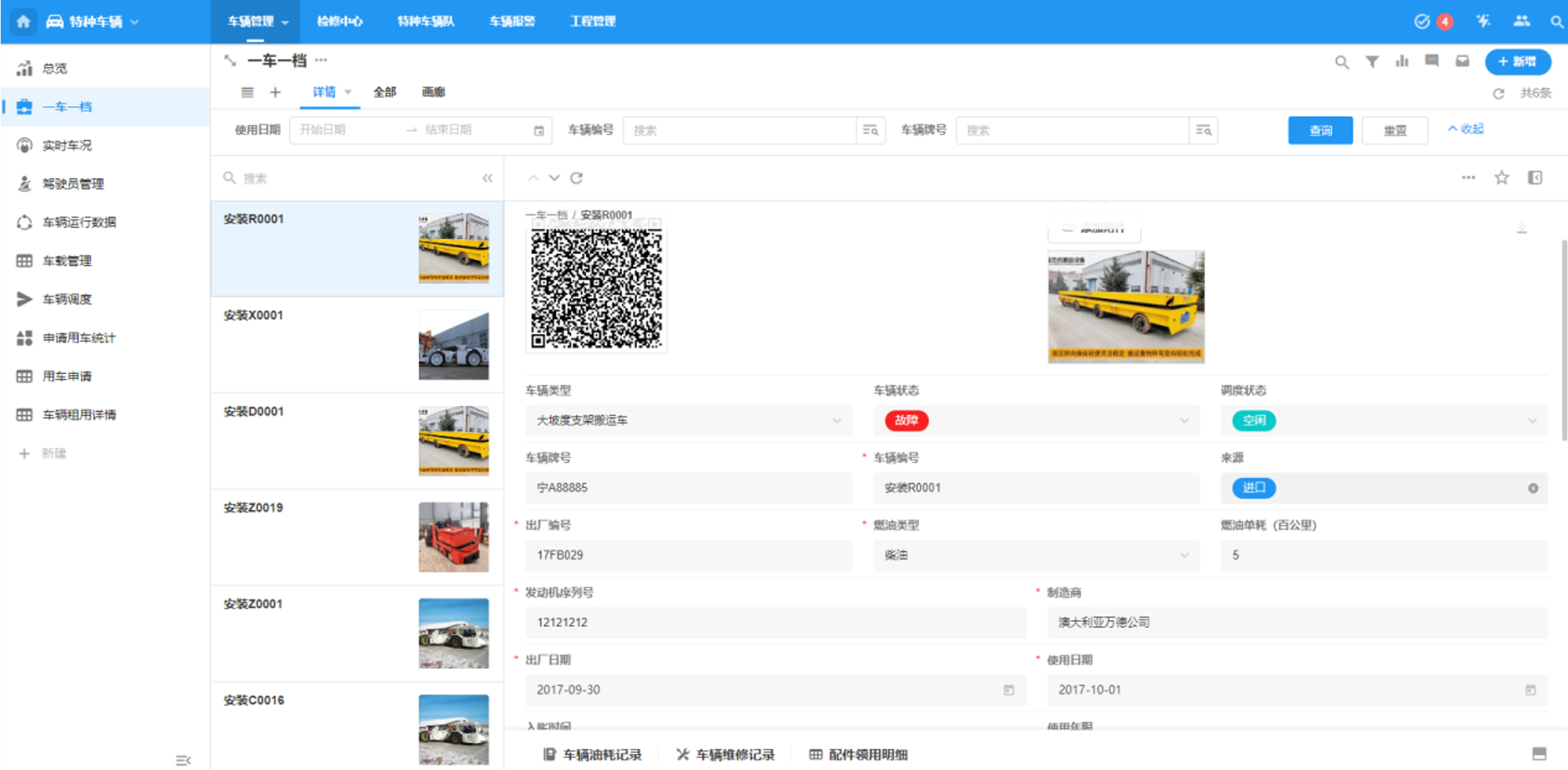
Task: Click the 新增 button
Action: tap(1518, 61)
